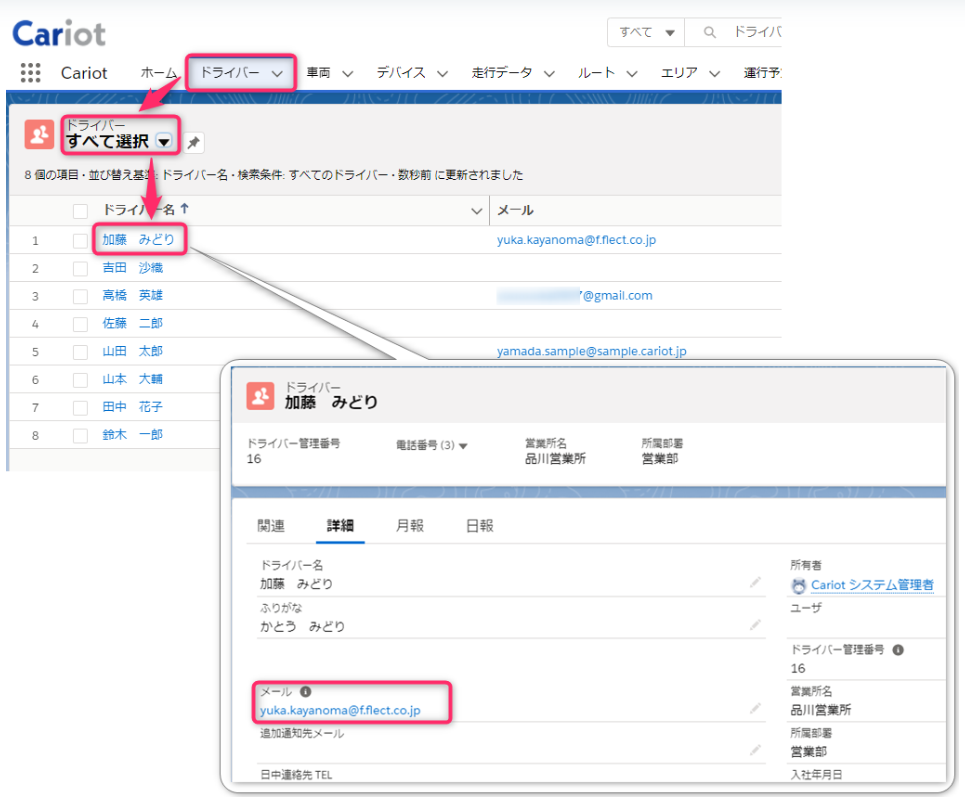965x803 pixels.
Task: Open driver record 山本 大輔
Action: click(133, 380)
